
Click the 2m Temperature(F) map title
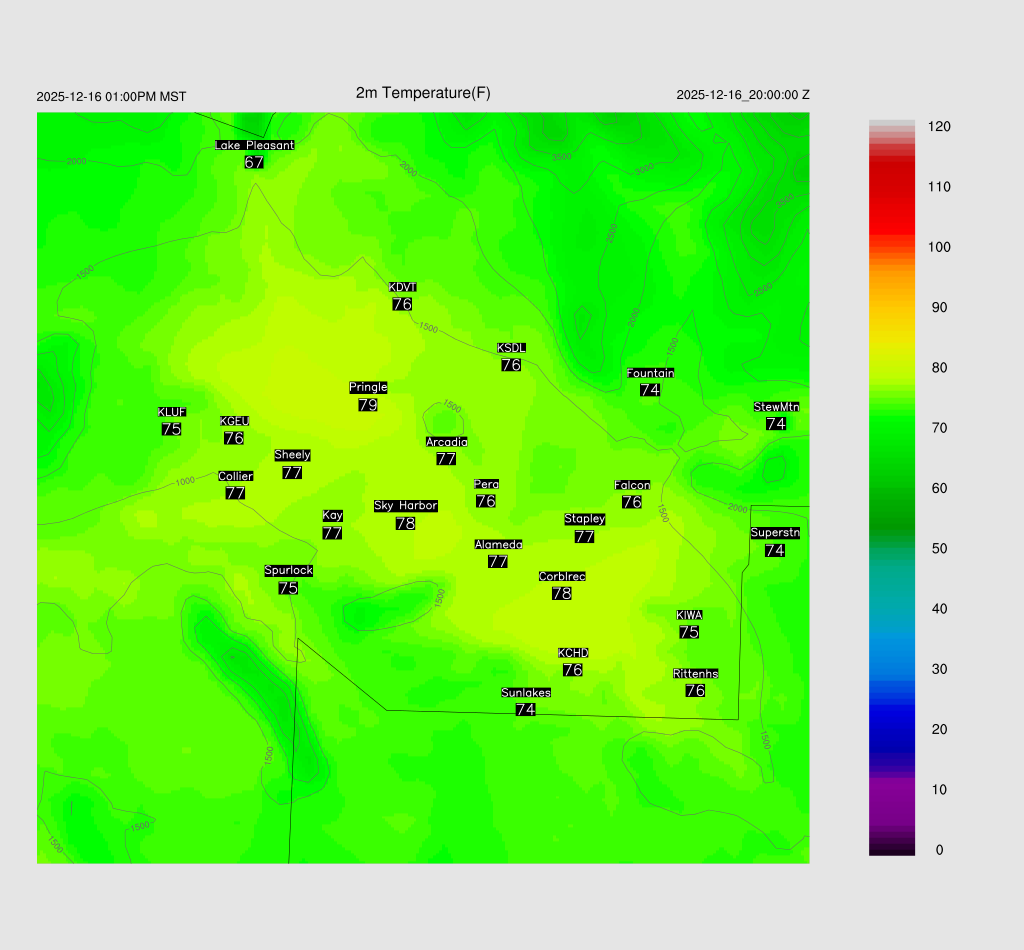pos(423,93)
